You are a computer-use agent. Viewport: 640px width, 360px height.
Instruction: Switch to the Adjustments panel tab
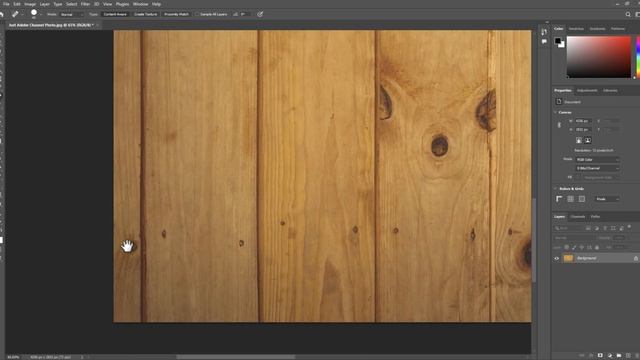click(587, 90)
